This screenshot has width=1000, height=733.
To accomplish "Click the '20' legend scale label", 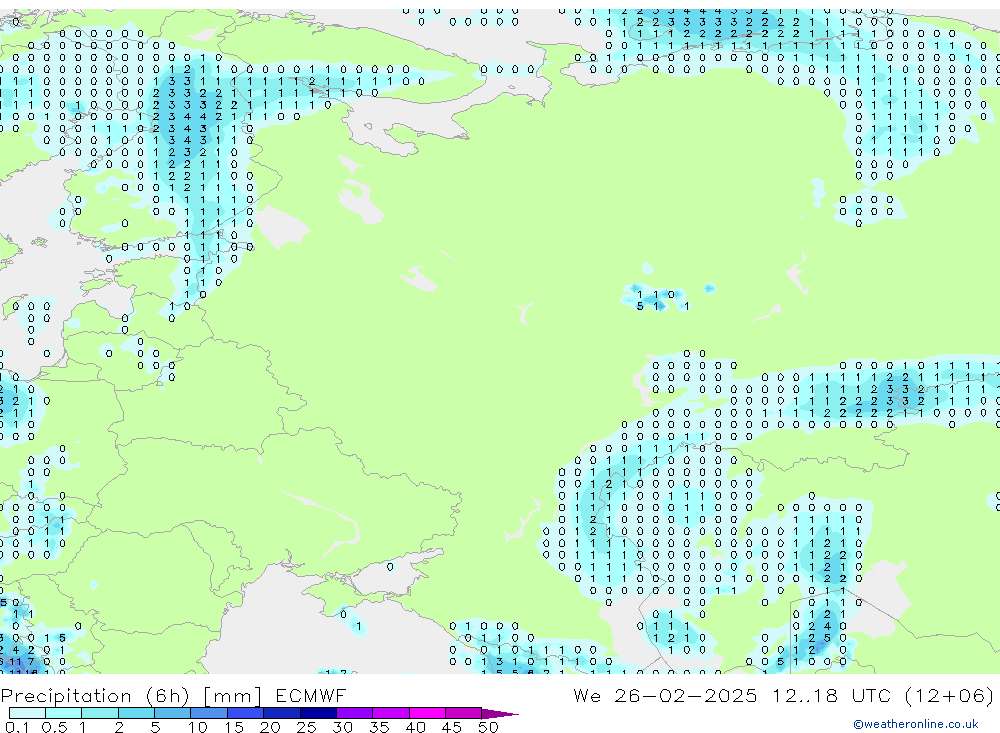I will point(270,727).
